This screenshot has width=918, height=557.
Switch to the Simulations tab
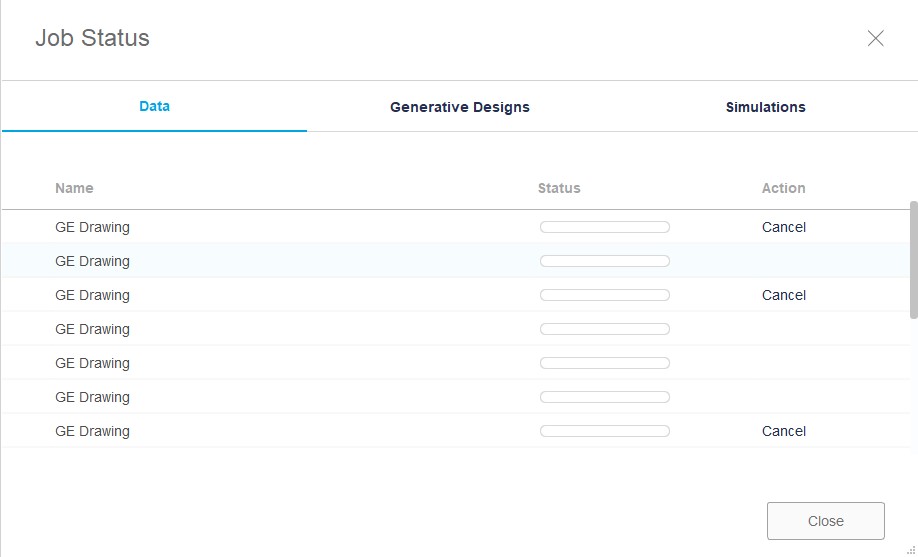[x=765, y=107]
